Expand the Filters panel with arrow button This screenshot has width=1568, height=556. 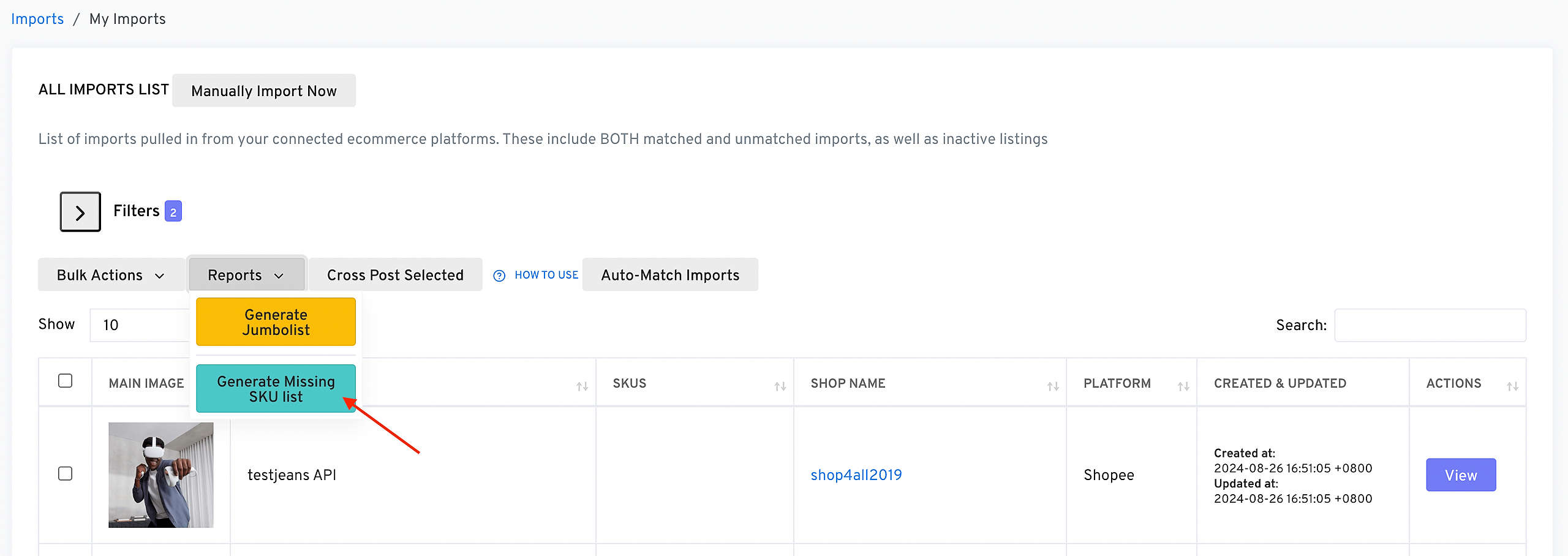(80, 212)
